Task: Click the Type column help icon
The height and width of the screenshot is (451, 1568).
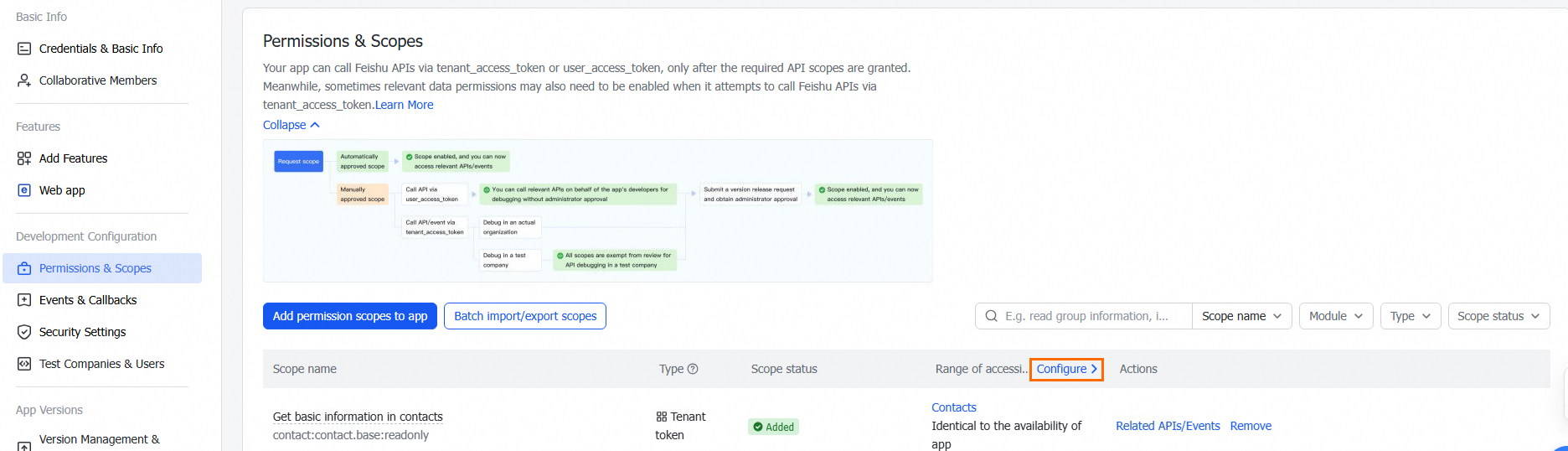Action: point(693,369)
